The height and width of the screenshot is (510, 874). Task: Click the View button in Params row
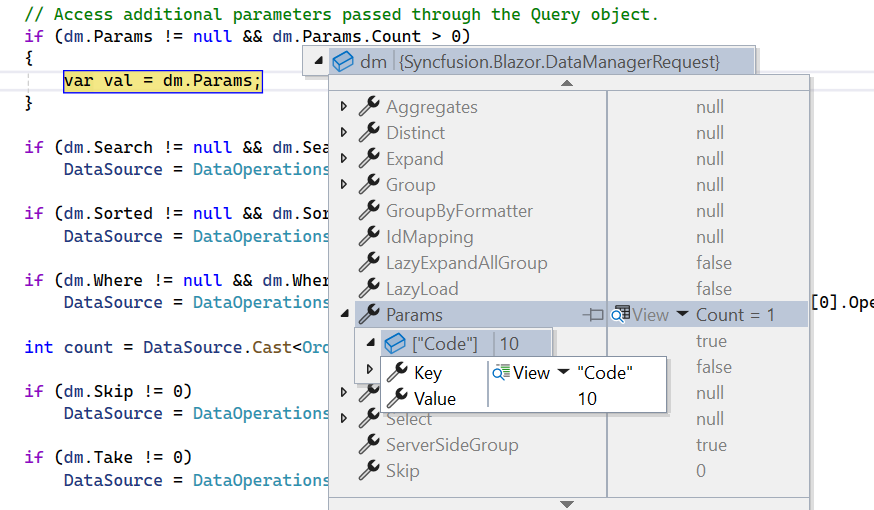pyautogui.click(x=650, y=315)
